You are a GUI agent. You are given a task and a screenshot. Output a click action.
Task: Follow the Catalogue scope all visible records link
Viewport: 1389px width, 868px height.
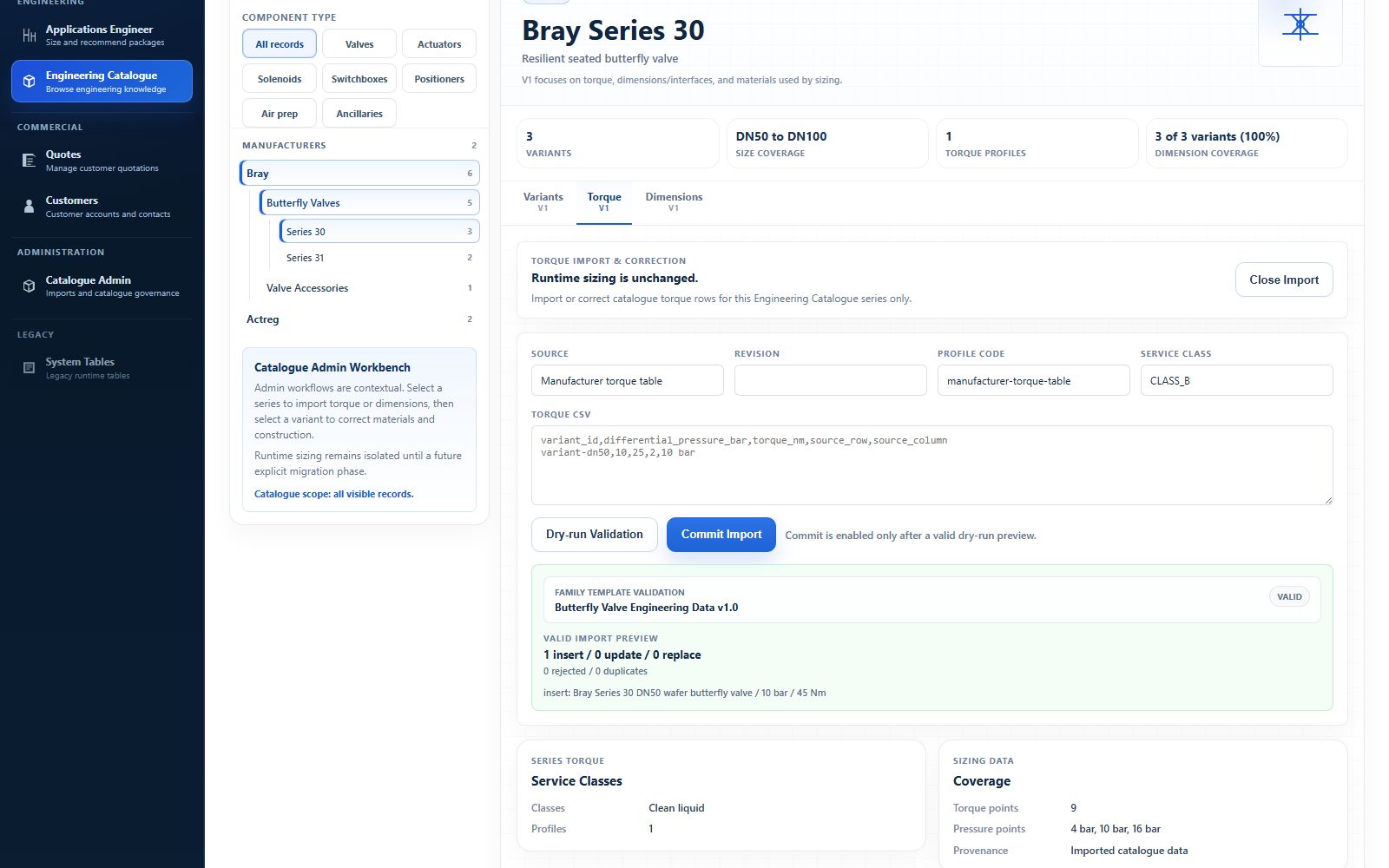334,494
